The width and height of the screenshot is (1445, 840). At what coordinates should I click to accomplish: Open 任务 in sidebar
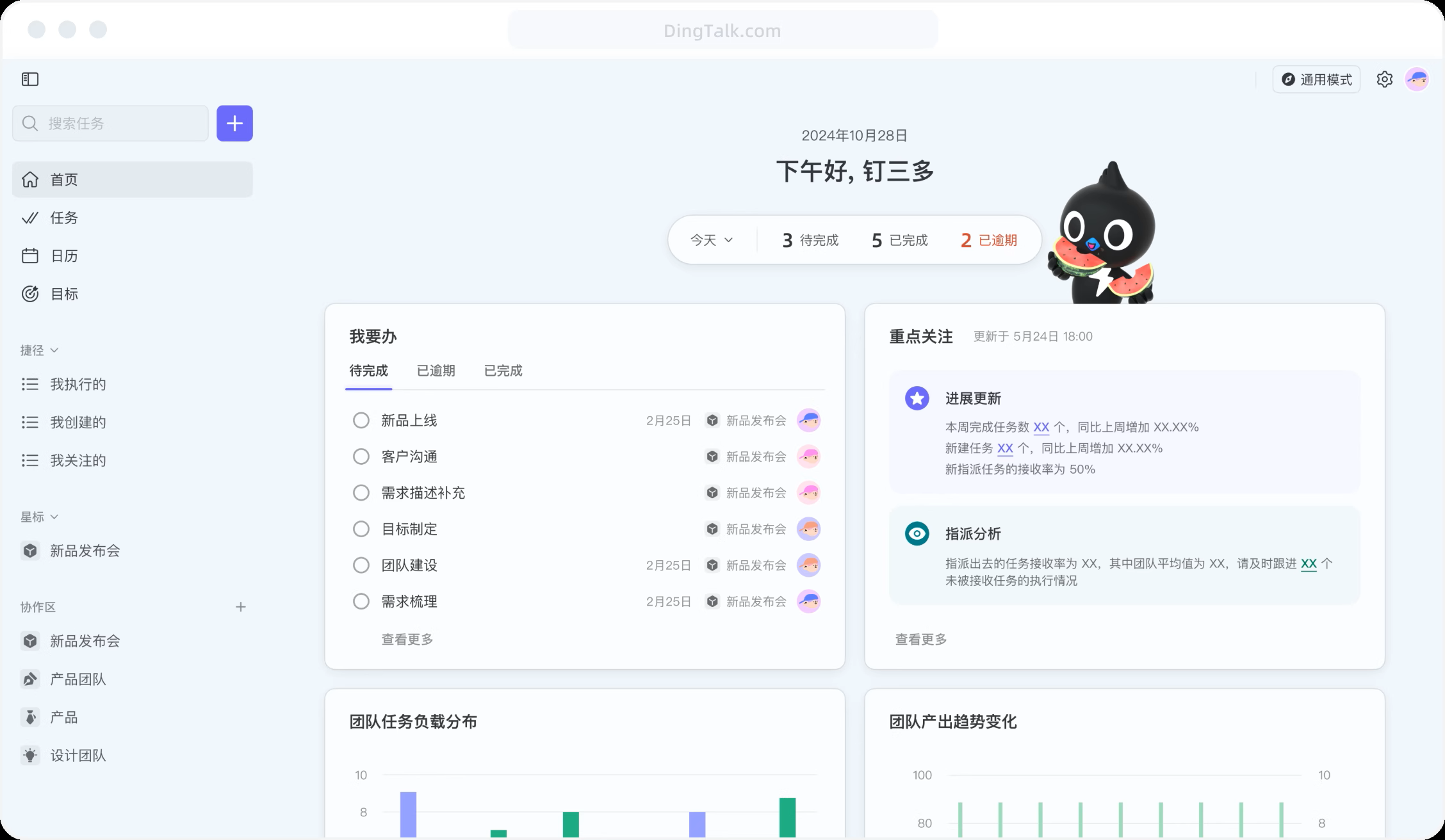click(x=133, y=218)
